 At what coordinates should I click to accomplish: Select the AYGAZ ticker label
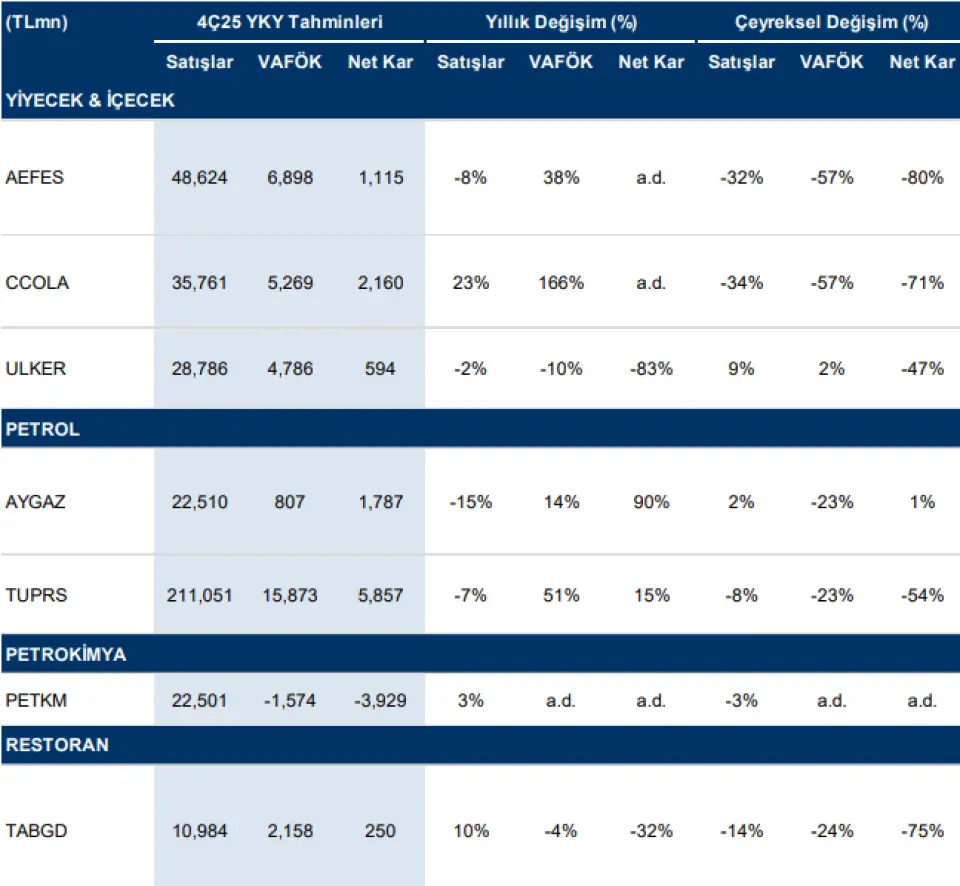coord(36,502)
